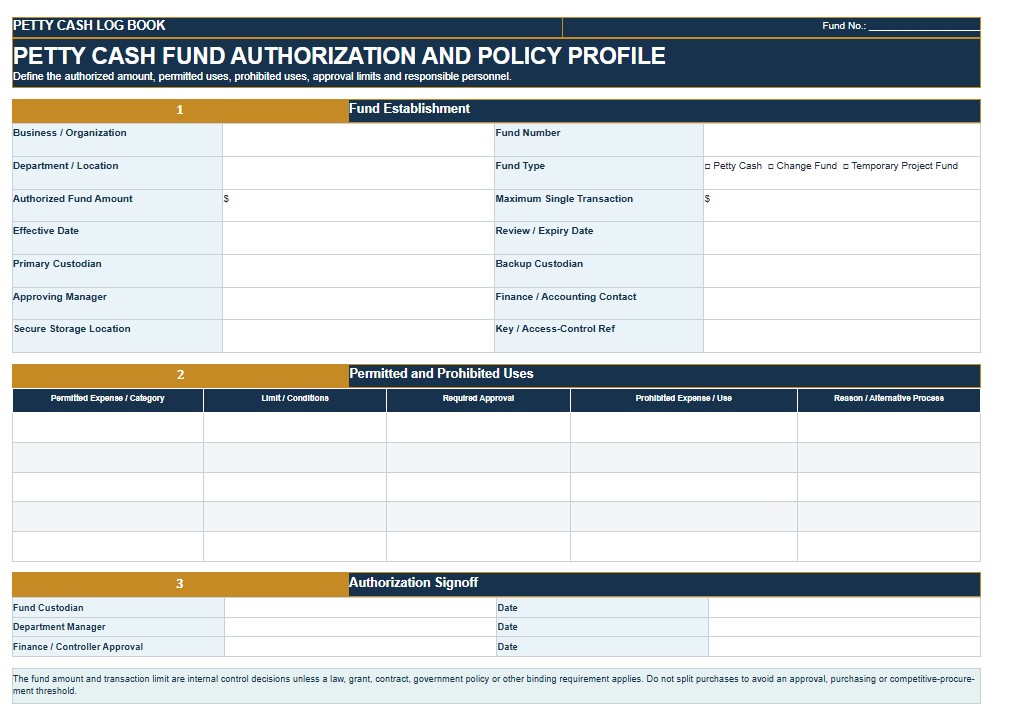This screenshot has height=724, width=1009.
Task: Click the Department Manager signature field
Action: [360, 627]
